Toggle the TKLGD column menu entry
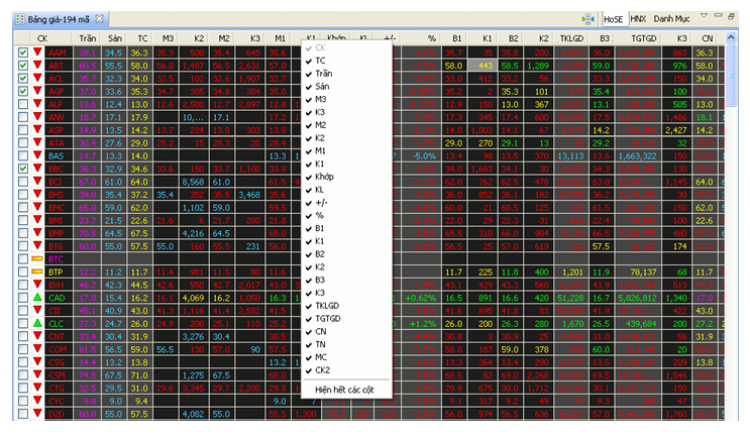The height and width of the screenshot is (436, 750). 347,306
